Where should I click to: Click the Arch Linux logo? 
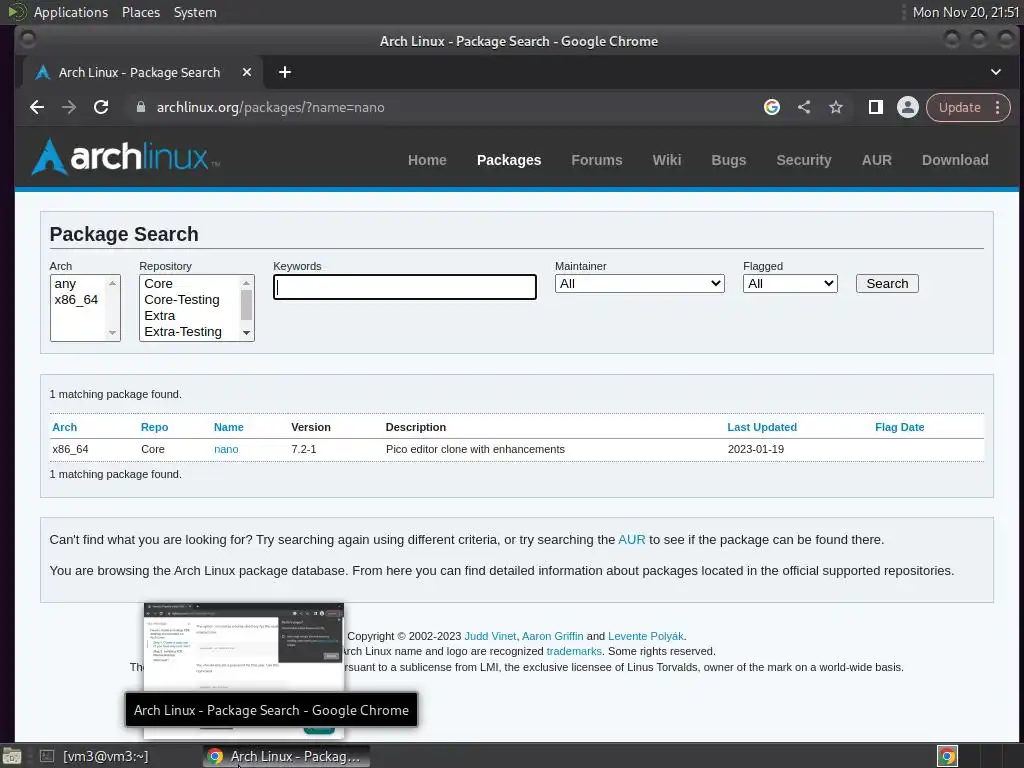(x=125, y=157)
